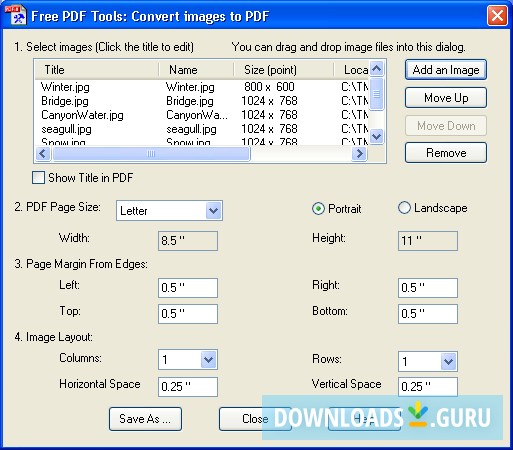The image size is (513, 450).
Task: Click the truncated CanyonWa... name cell
Action: pos(197,115)
